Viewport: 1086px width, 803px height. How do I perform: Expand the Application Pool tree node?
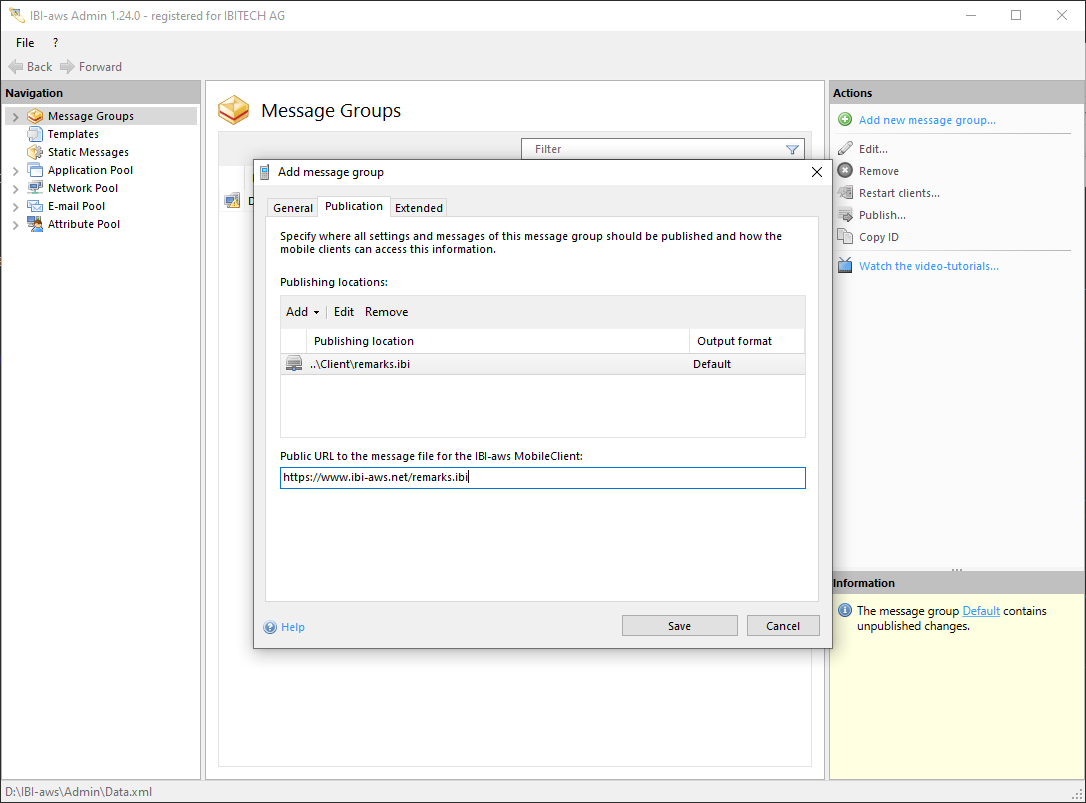pos(15,171)
